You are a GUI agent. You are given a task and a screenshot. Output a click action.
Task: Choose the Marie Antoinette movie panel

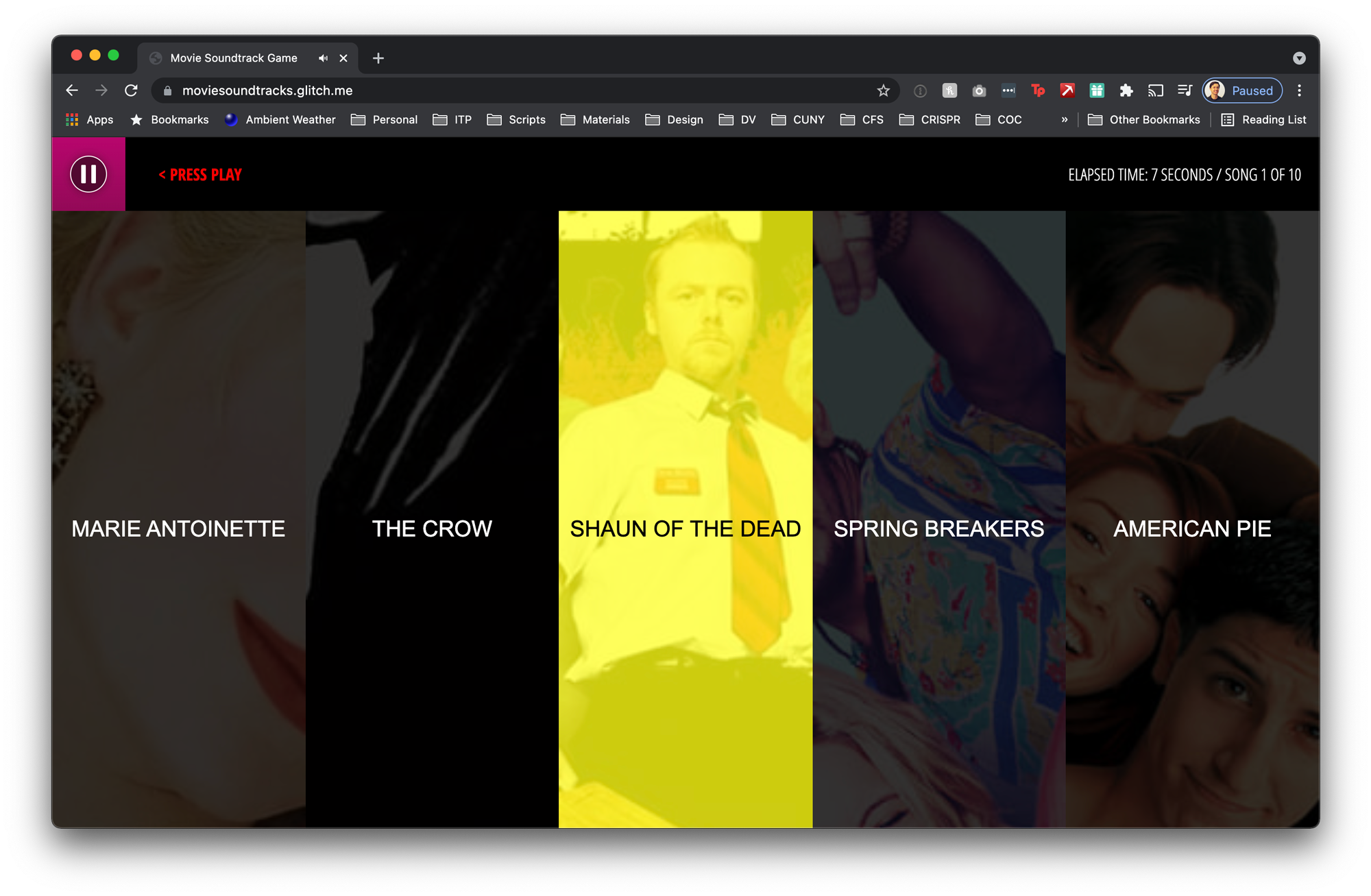(x=179, y=519)
